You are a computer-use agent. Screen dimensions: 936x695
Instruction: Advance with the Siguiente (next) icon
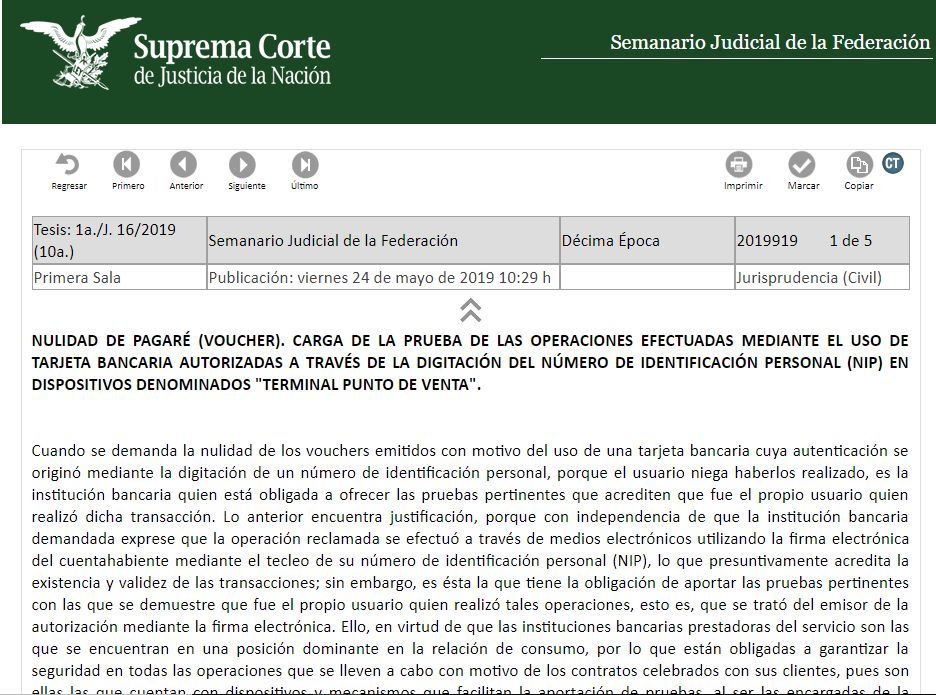click(x=242, y=164)
